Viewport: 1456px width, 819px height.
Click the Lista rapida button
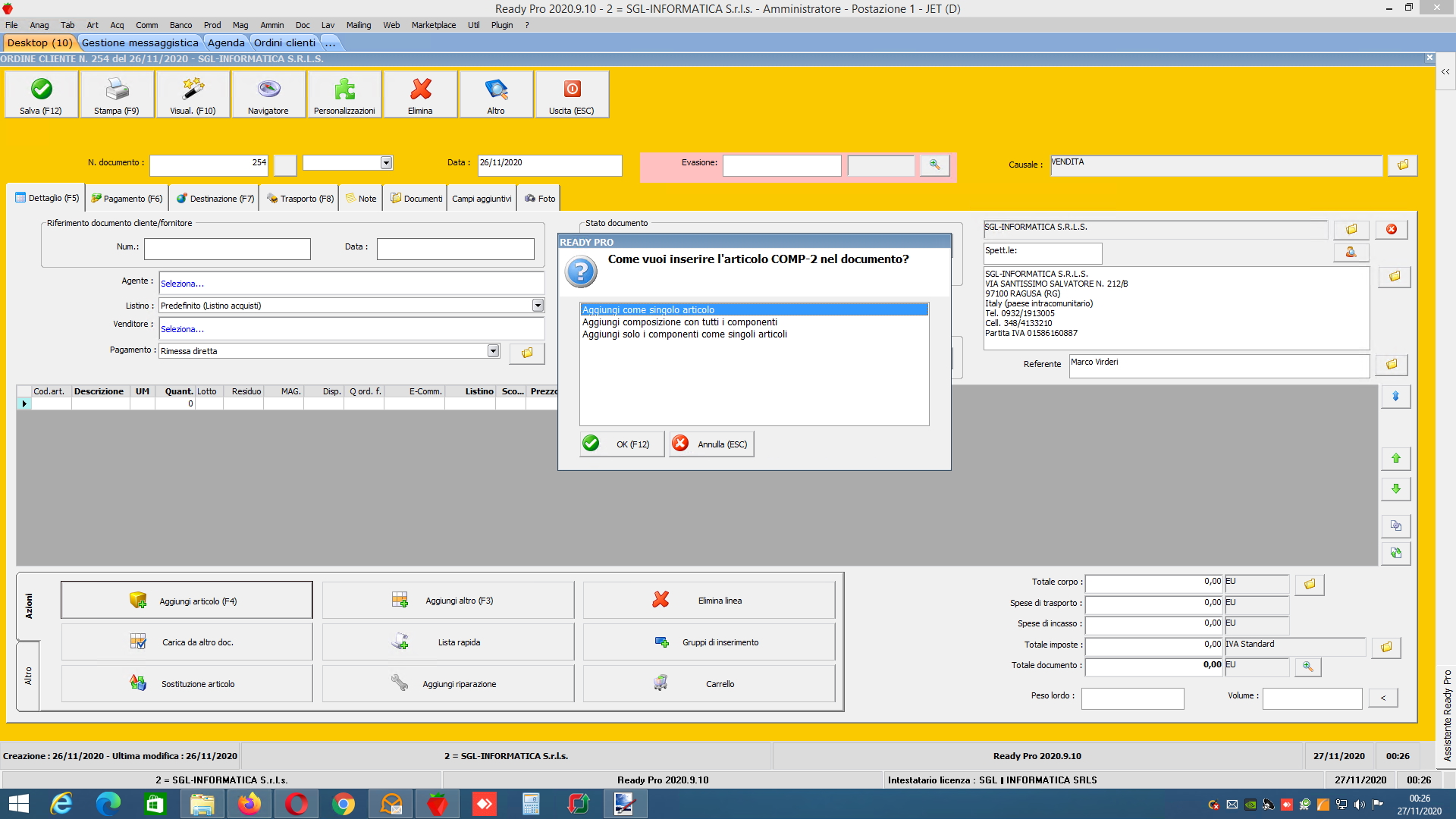tap(448, 642)
